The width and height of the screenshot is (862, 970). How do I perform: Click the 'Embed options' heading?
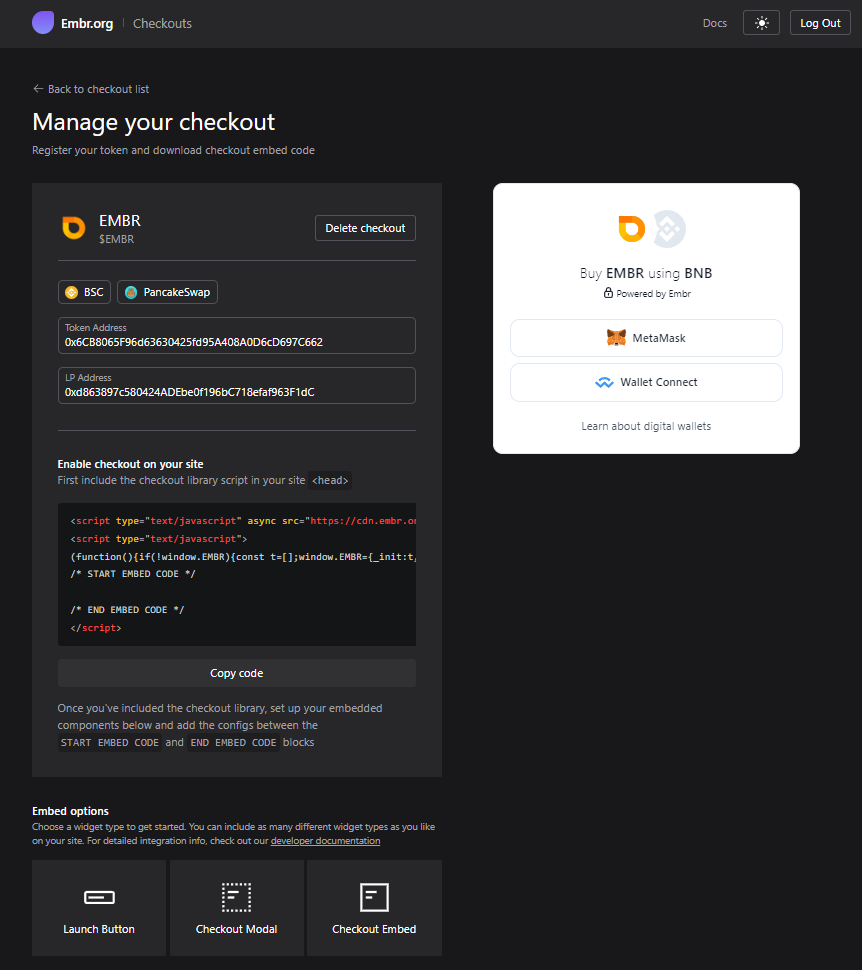[71, 811]
